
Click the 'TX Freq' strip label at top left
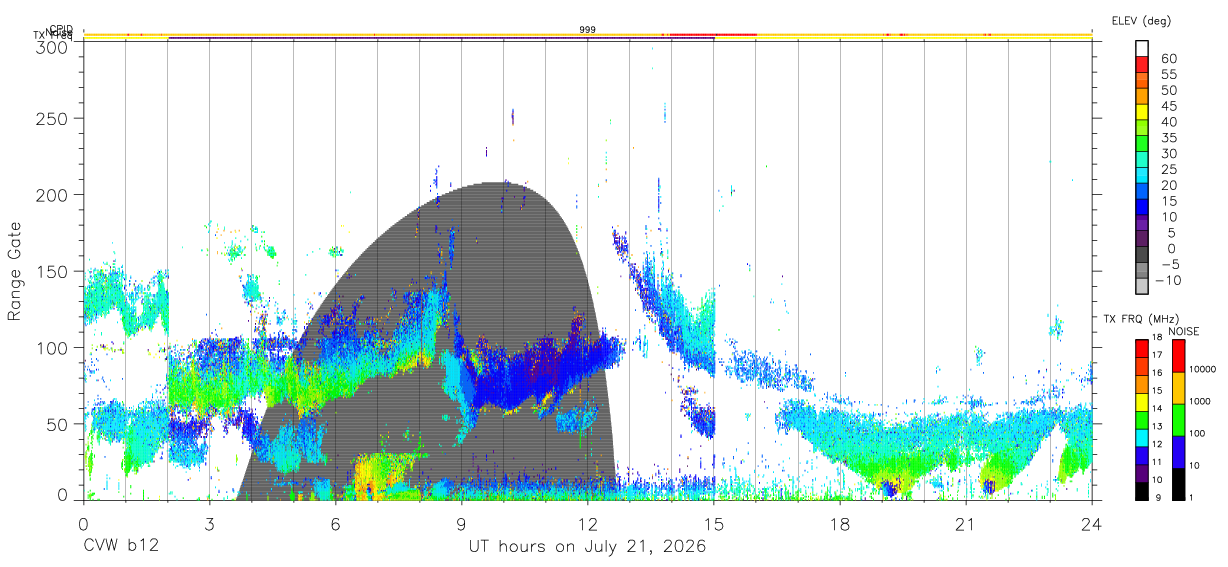tap(53, 36)
